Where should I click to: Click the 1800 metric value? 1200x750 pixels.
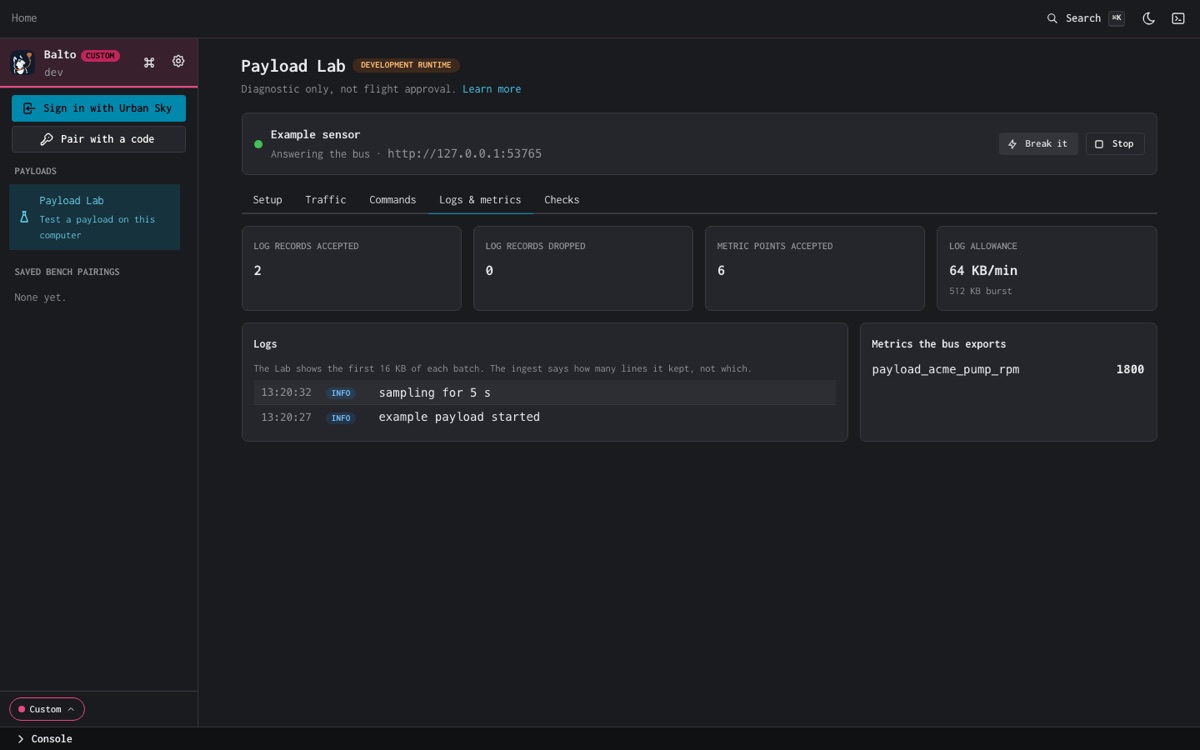(1130, 369)
